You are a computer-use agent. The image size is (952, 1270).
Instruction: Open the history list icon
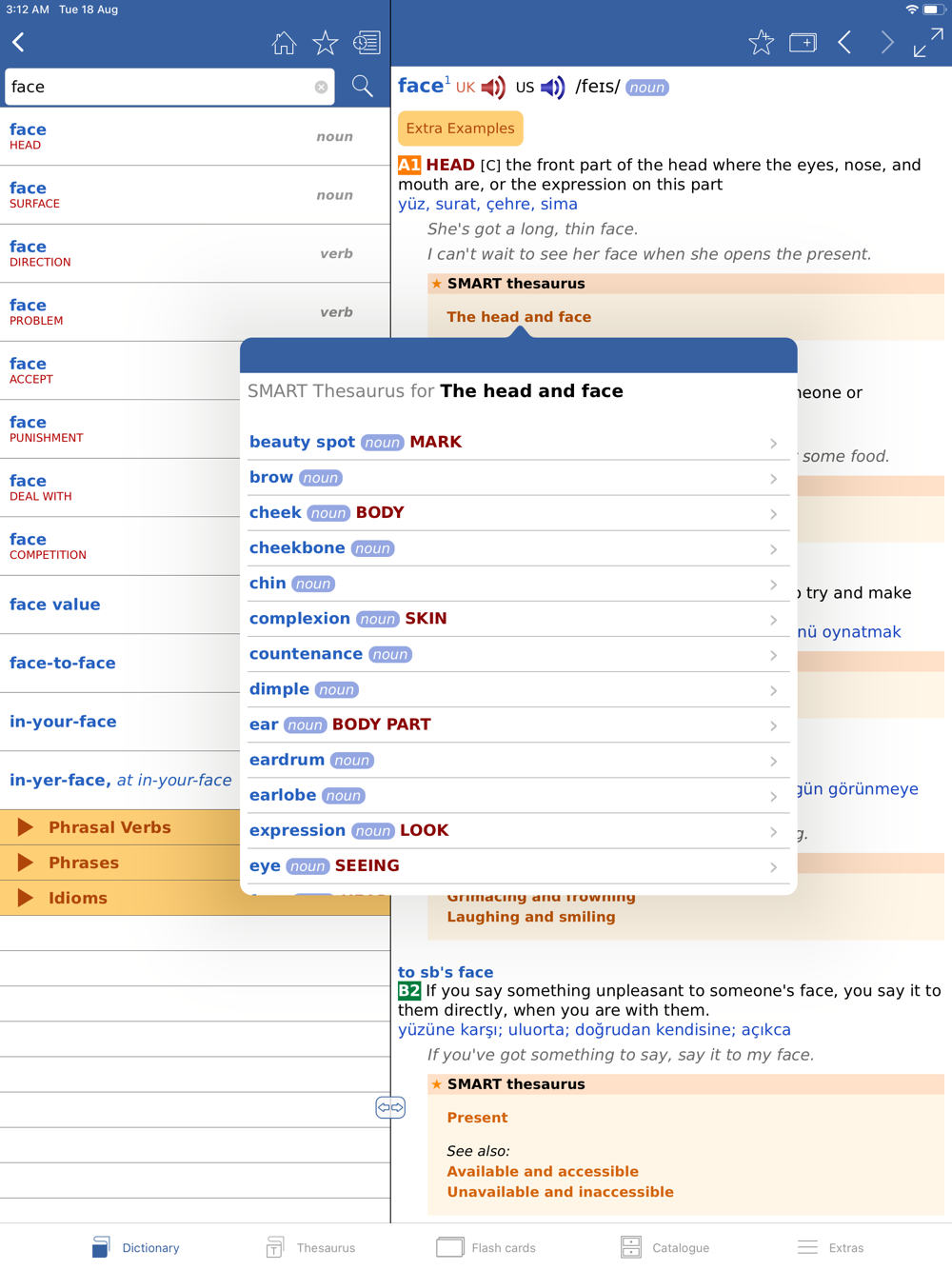click(367, 42)
